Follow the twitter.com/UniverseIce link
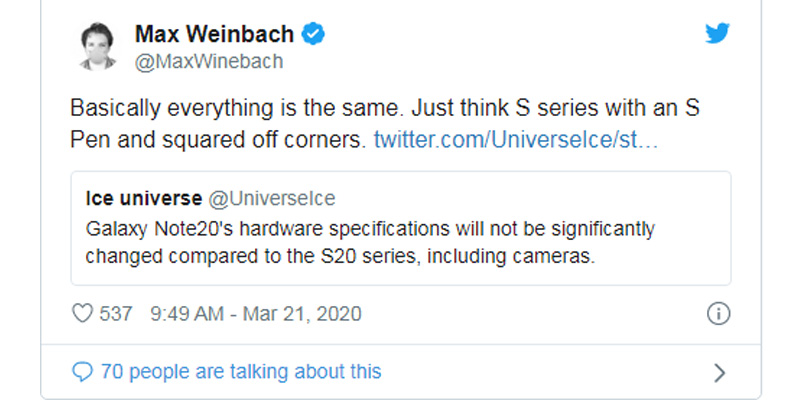Viewport: 799px width, 400px height. [515, 139]
